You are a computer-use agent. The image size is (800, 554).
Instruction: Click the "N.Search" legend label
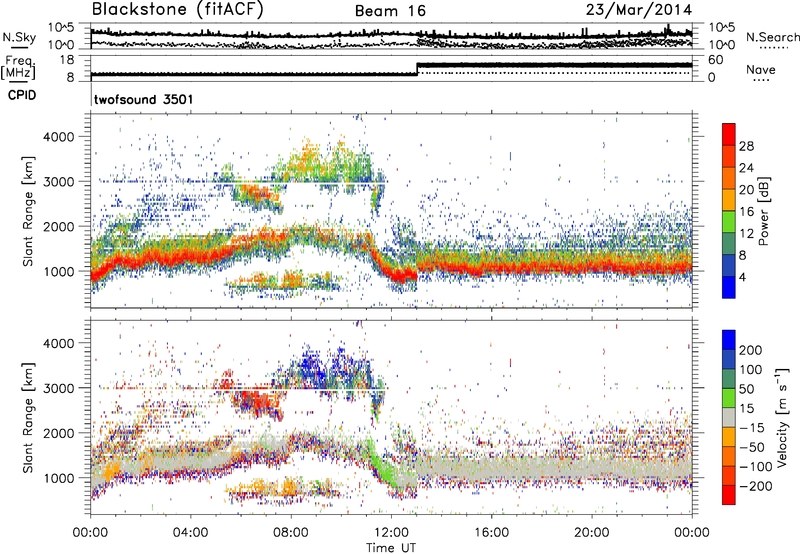coord(772,37)
